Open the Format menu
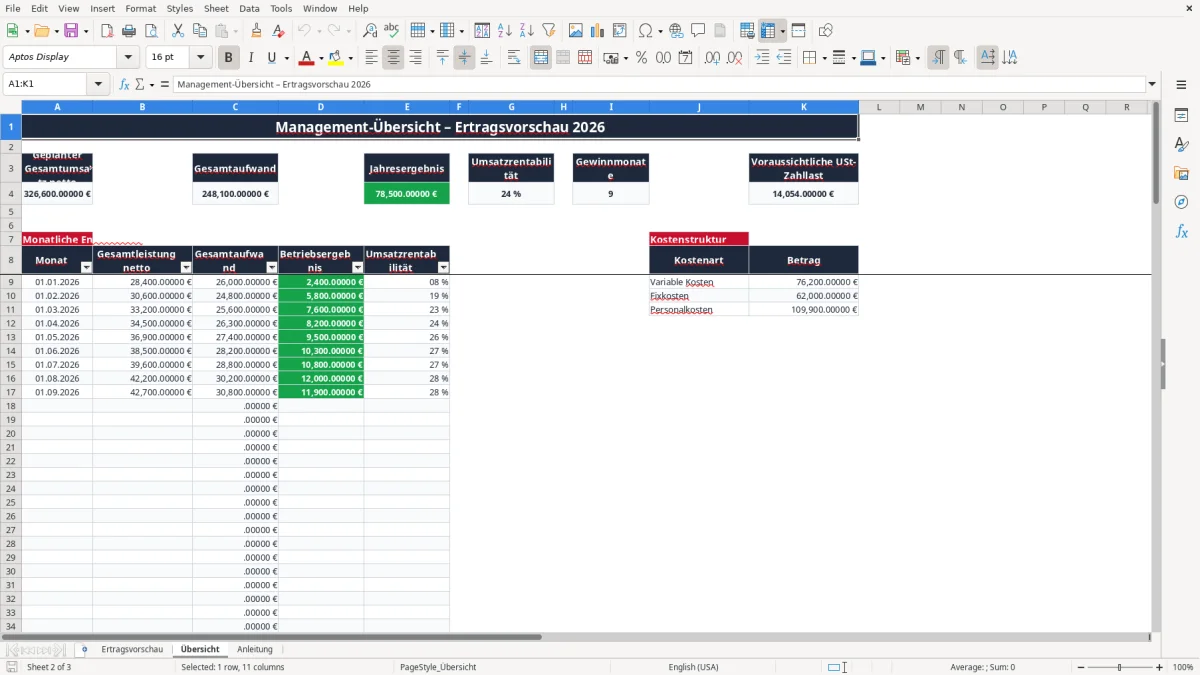The width and height of the screenshot is (1200, 675). point(140,8)
